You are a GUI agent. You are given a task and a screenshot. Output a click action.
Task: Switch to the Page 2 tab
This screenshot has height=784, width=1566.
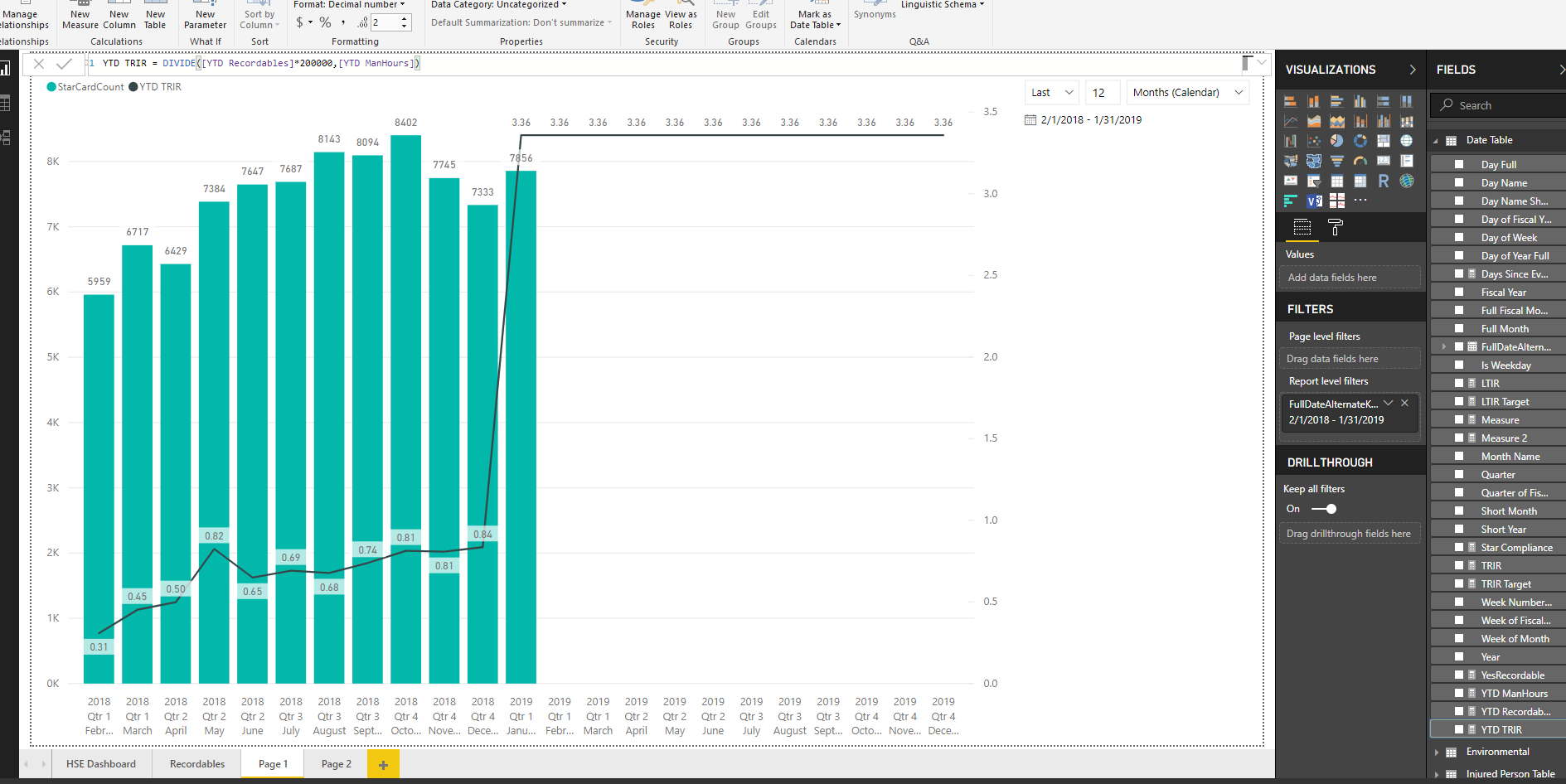pyautogui.click(x=336, y=764)
